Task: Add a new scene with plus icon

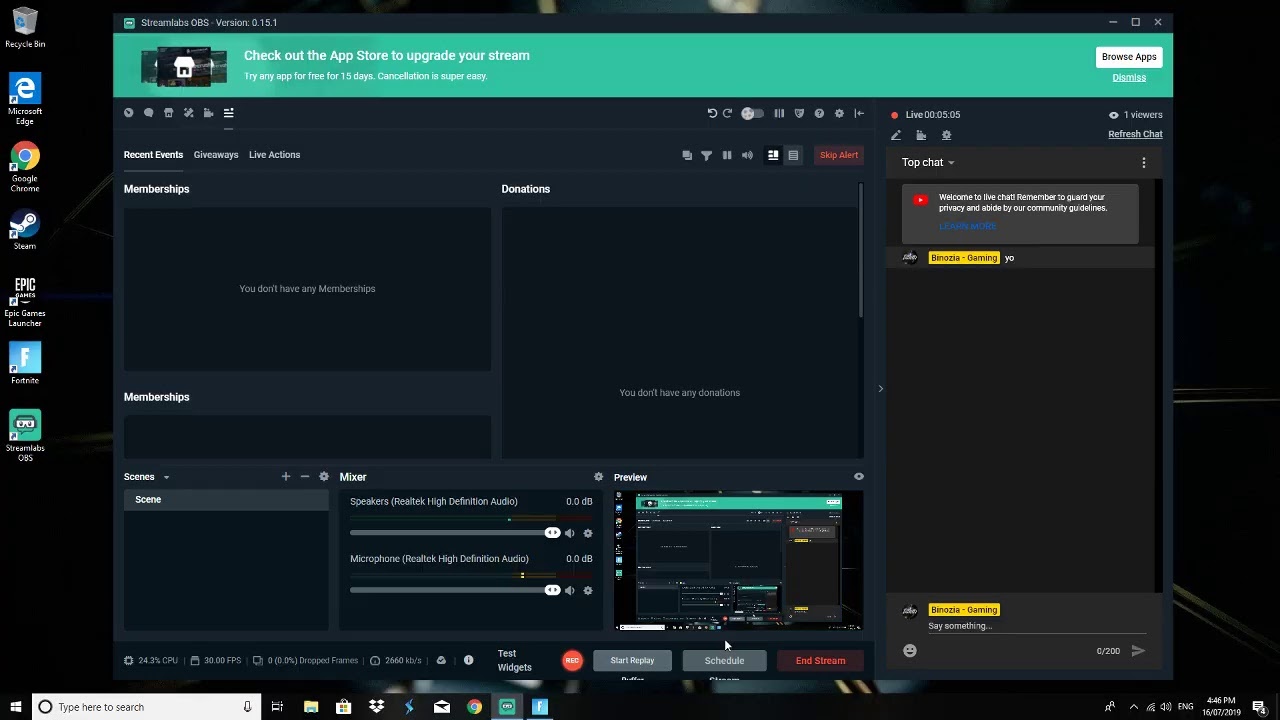Action: [286, 477]
